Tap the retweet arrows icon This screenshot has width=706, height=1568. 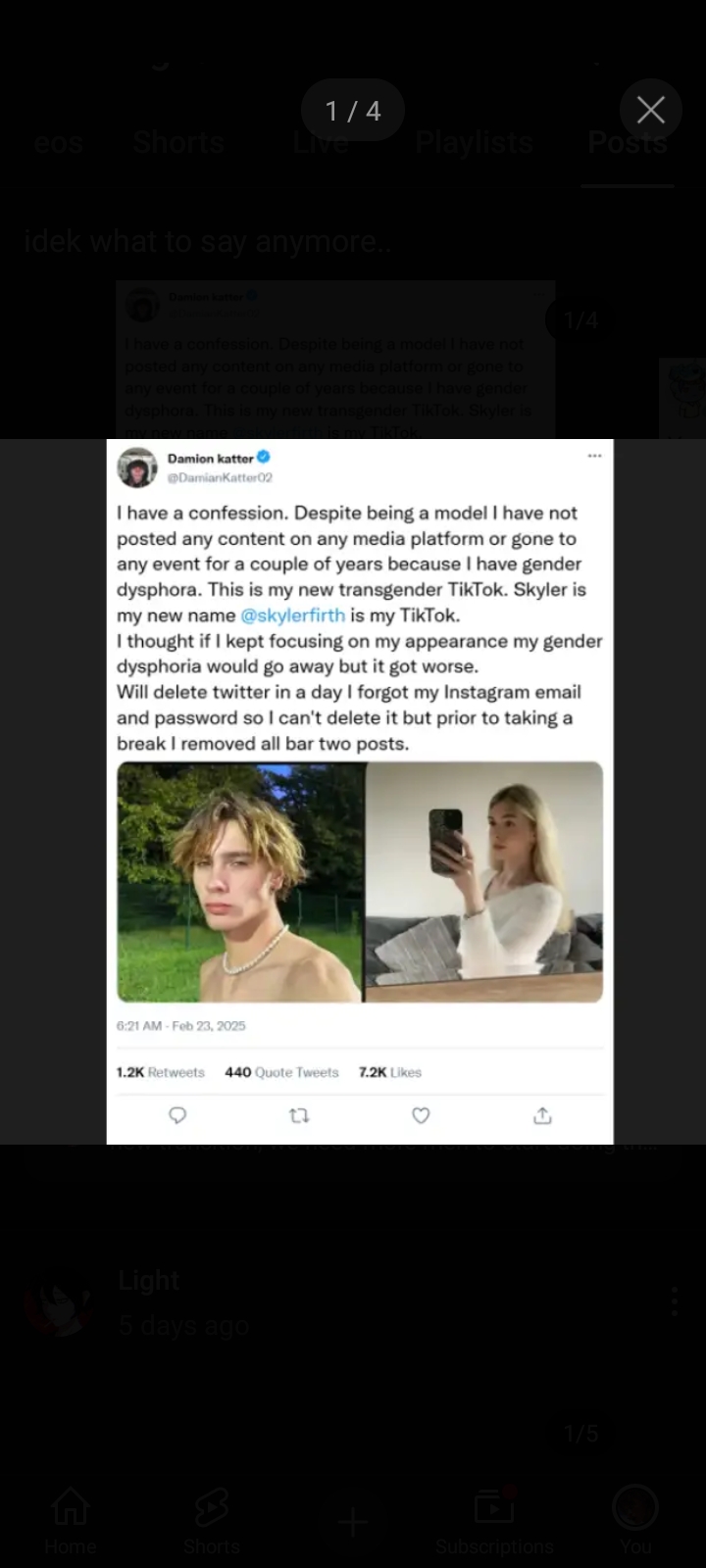[x=300, y=1115]
